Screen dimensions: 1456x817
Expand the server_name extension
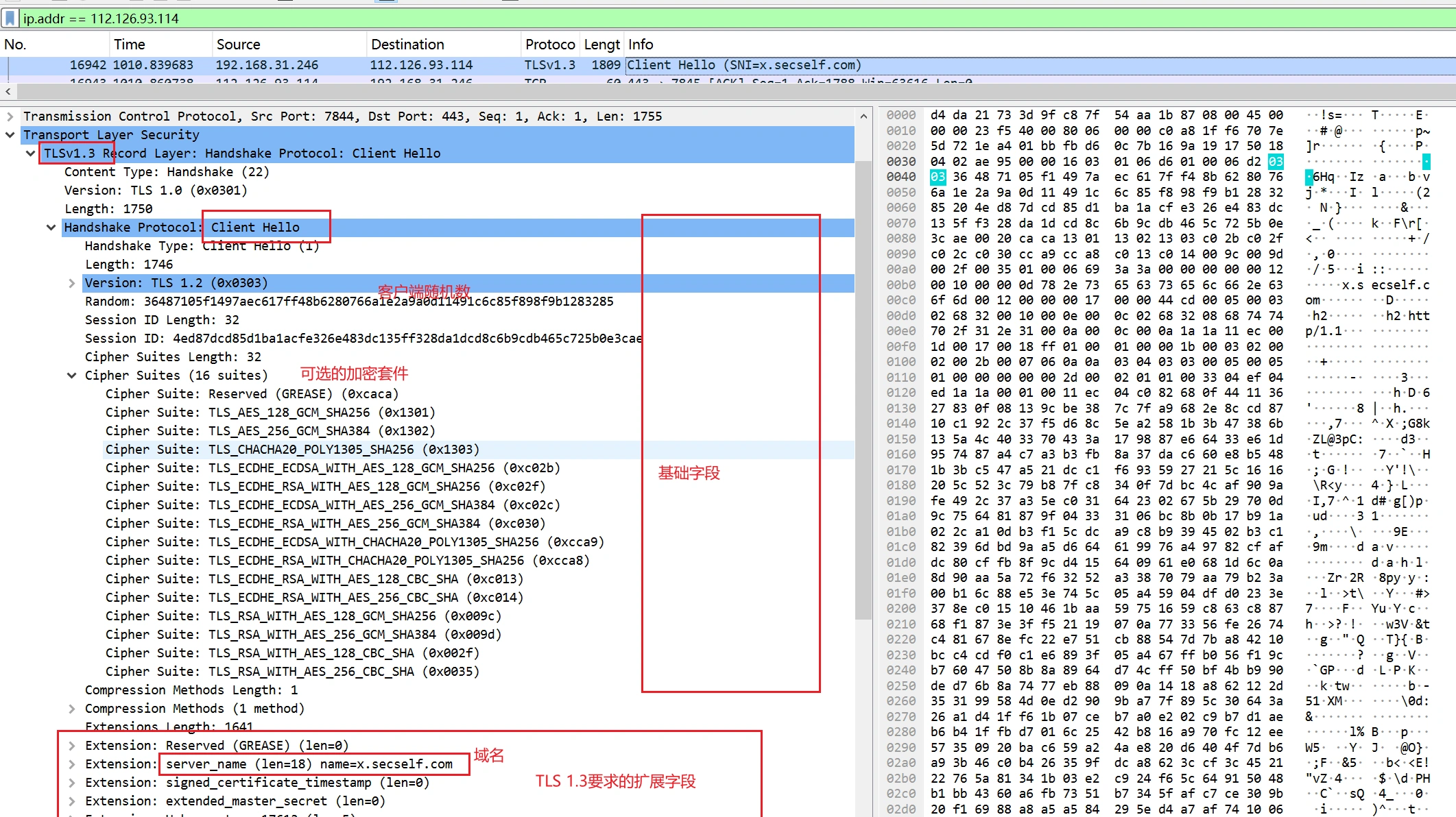[x=72, y=764]
